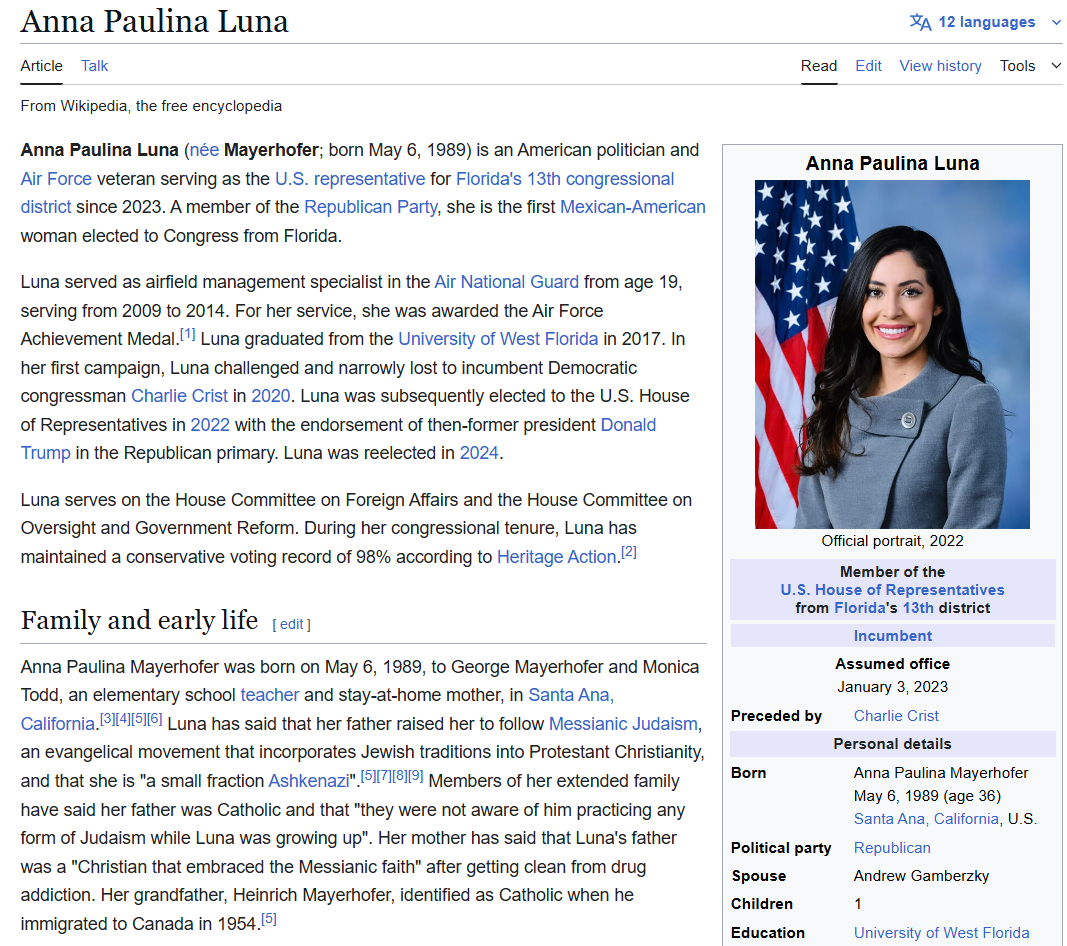
Task: Open Santa Ana, California infobox link
Action: (926, 819)
